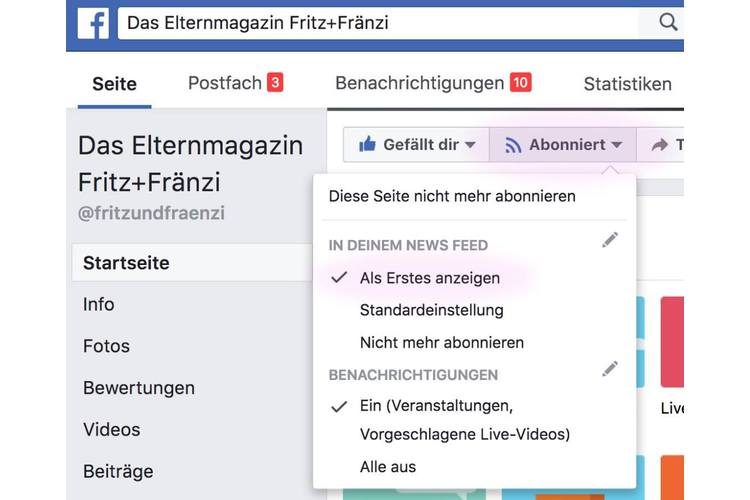The height and width of the screenshot is (500, 750).
Task: Select Als Erstes anzeigen option
Action: [430, 278]
